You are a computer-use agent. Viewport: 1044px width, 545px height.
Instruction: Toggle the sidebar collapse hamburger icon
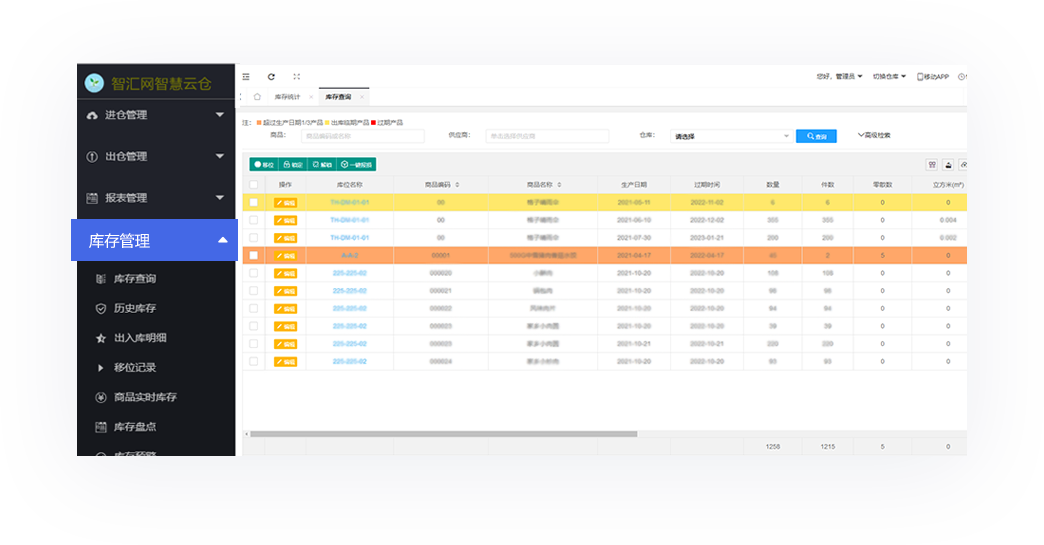246,76
